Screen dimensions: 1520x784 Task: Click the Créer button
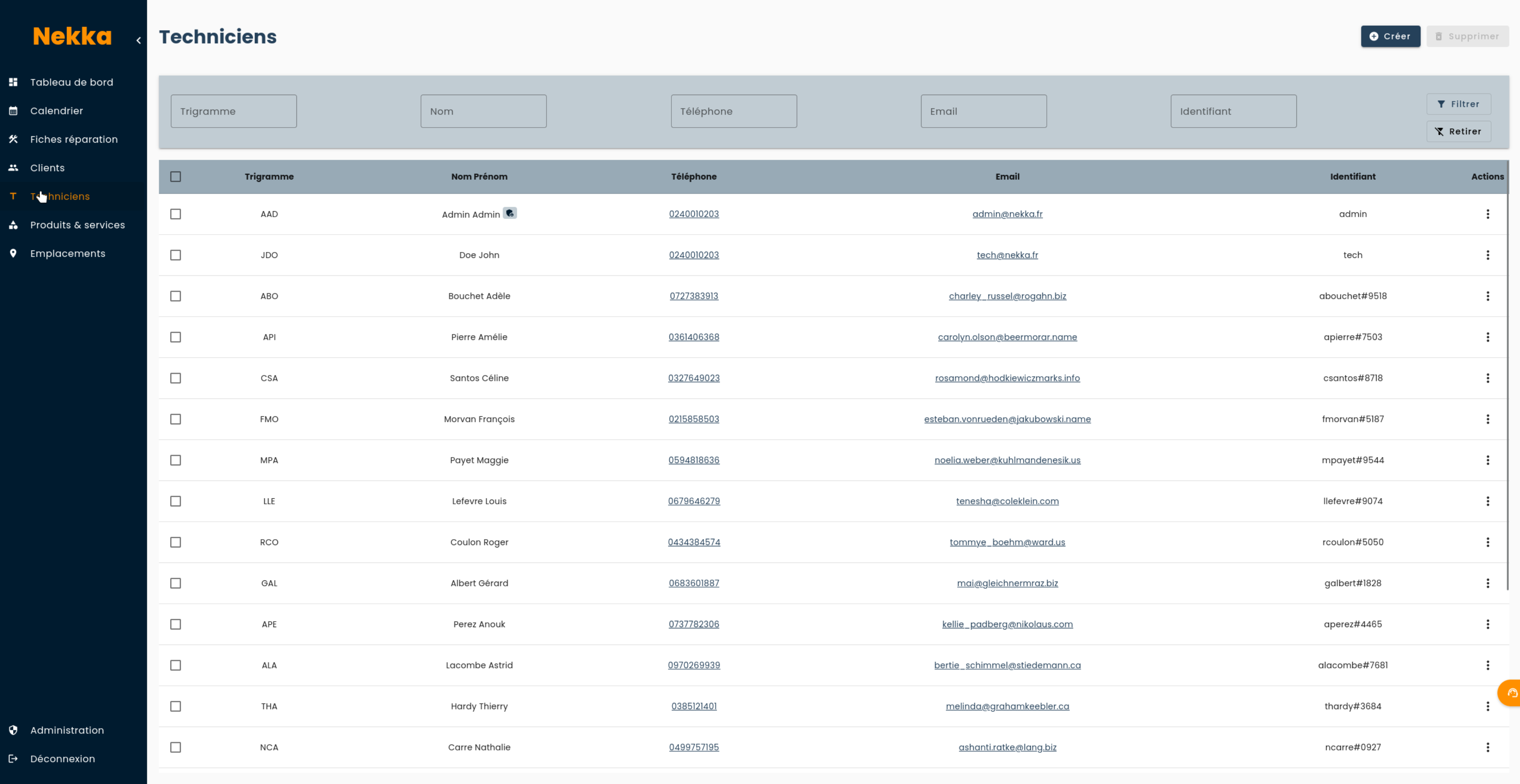[1390, 36]
